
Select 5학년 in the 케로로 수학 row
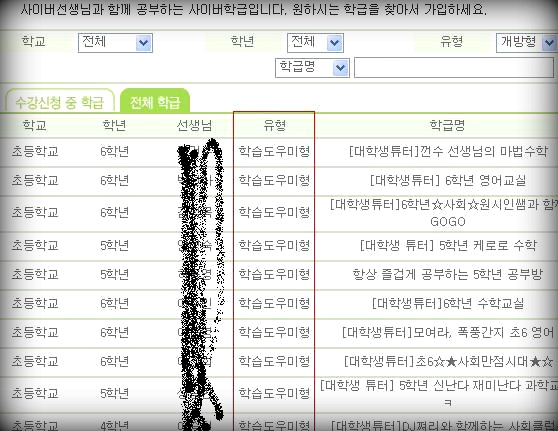(114, 245)
